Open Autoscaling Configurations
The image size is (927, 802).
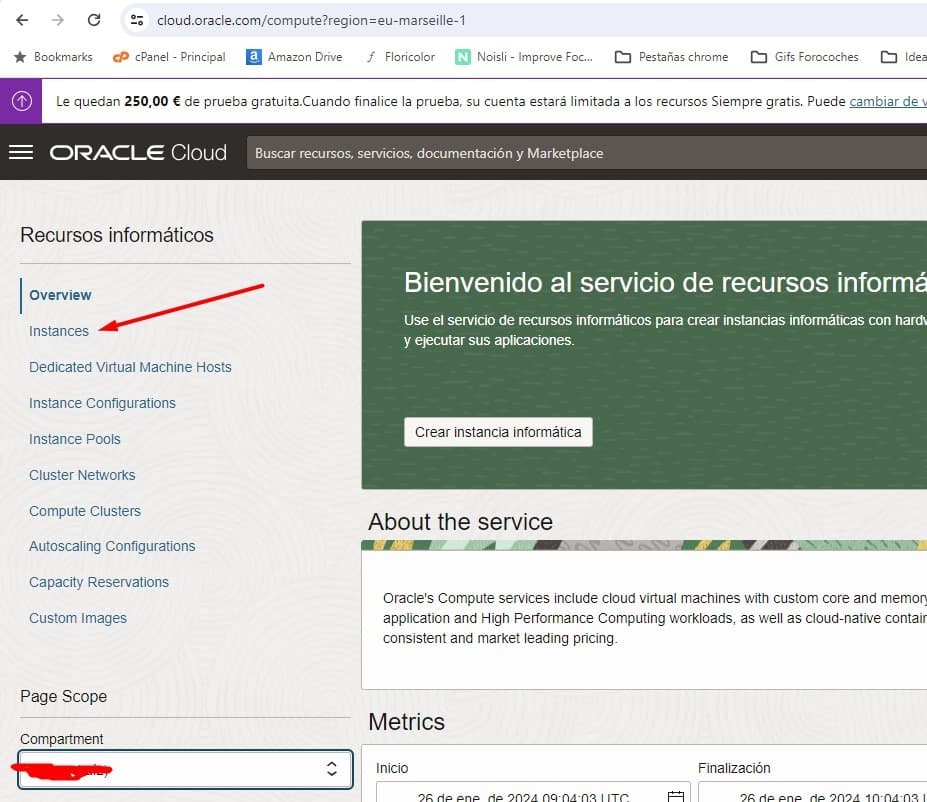click(112, 546)
